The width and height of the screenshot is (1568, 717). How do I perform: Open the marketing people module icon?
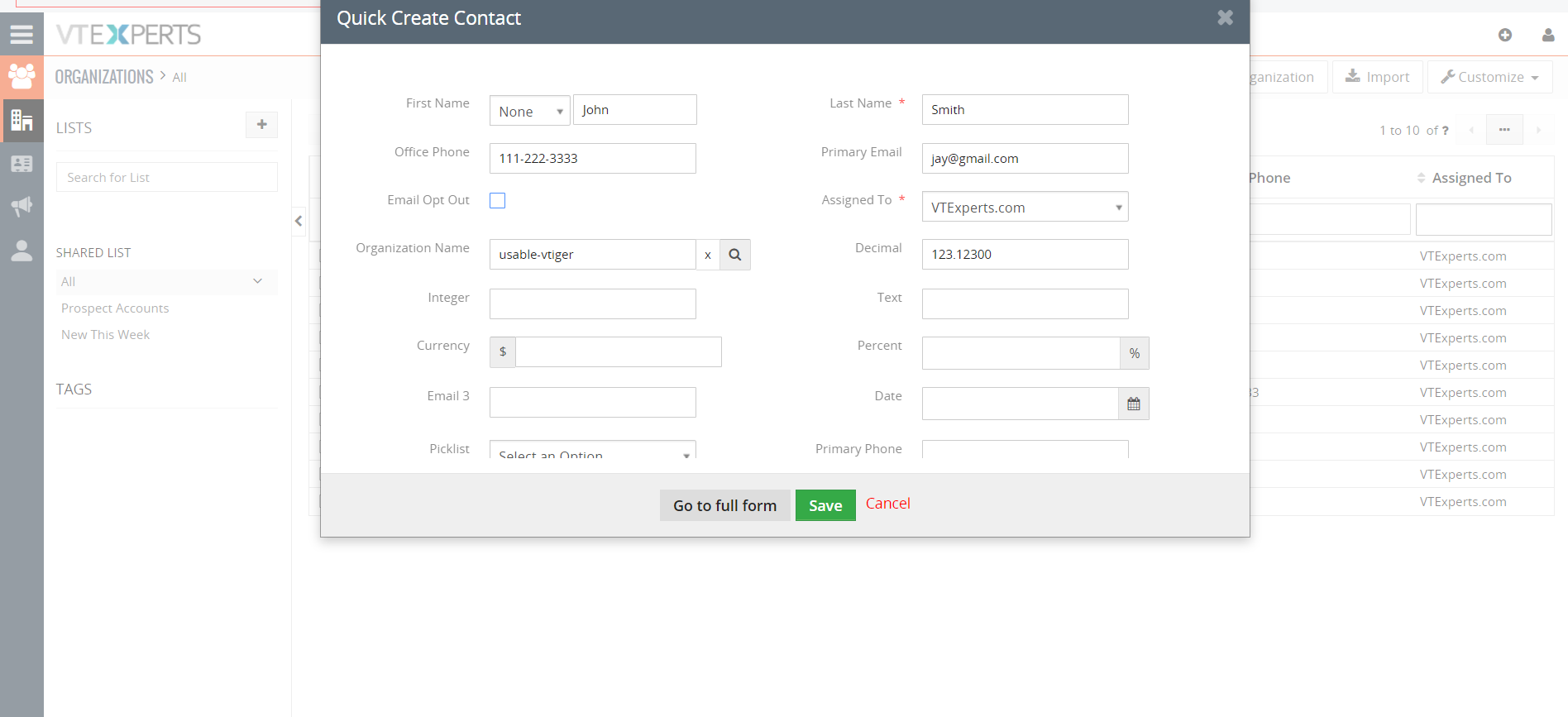click(22, 77)
